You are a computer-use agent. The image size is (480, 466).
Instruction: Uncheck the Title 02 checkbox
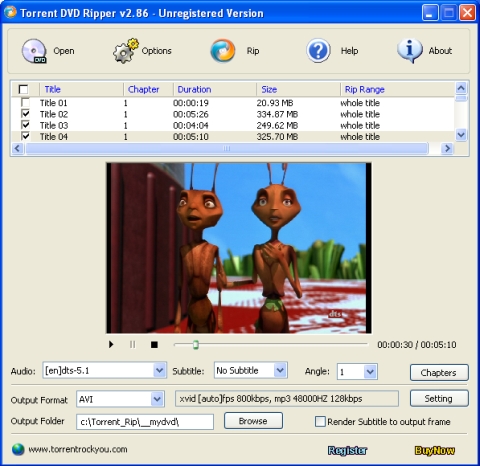pos(25,113)
